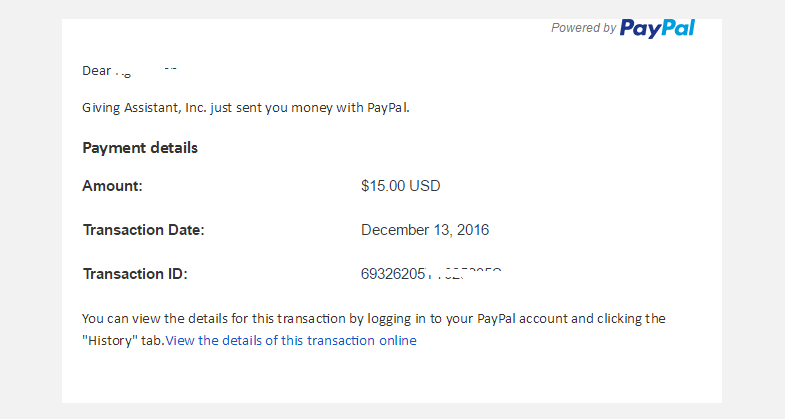The width and height of the screenshot is (785, 419).
Task: Click the "Powered by" text
Action: (583, 28)
